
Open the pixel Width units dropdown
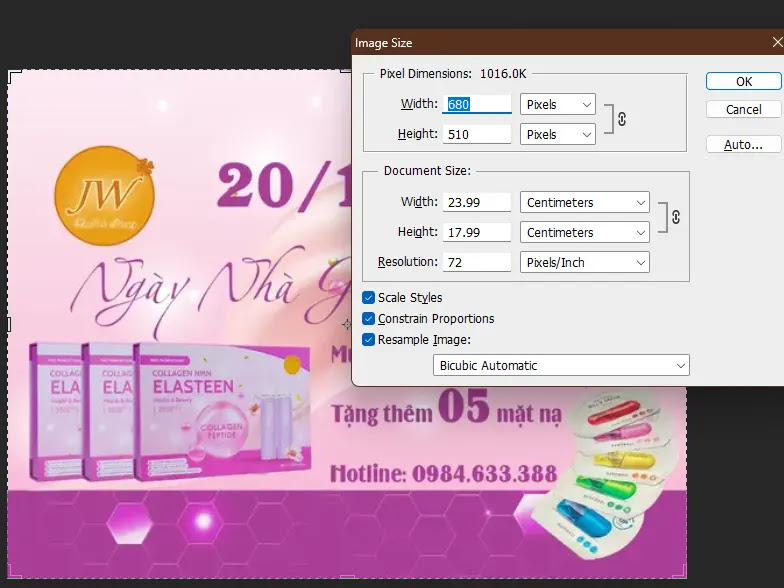click(x=558, y=104)
